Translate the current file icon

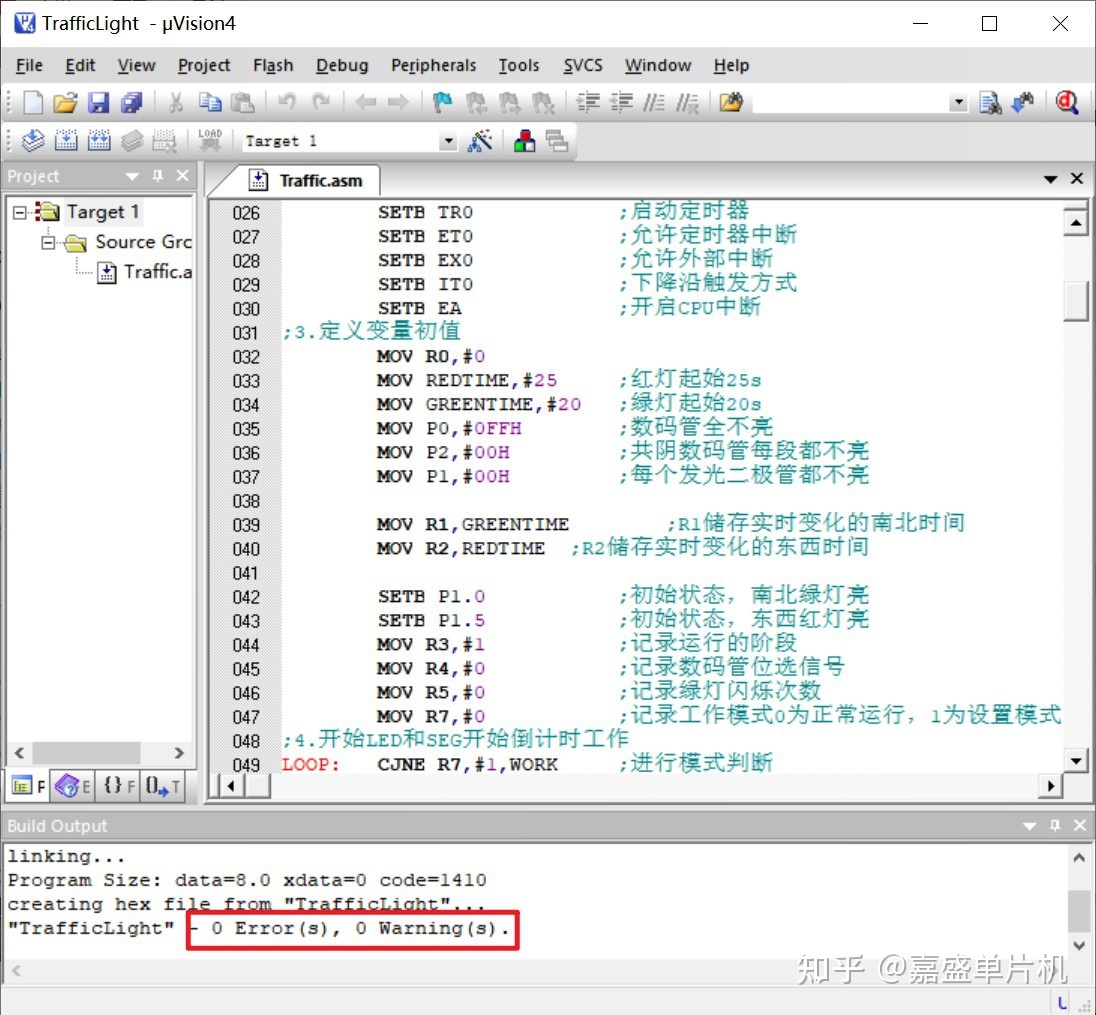click(x=33, y=141)
